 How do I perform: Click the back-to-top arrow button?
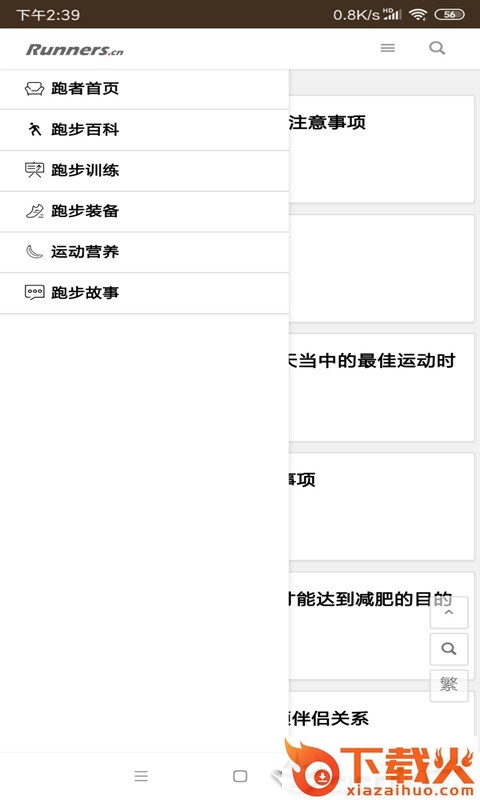point(449,612)
